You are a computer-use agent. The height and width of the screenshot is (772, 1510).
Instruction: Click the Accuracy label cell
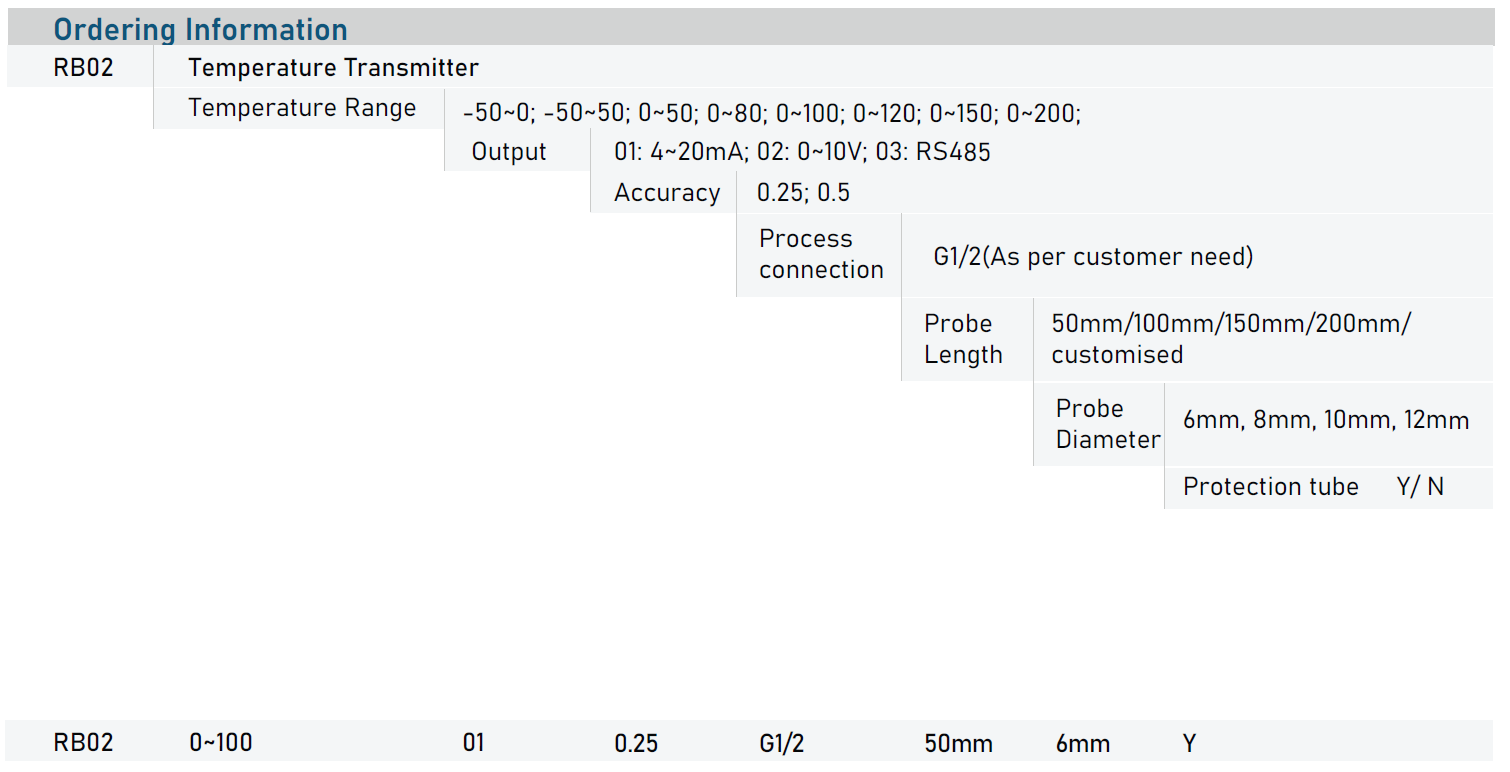tap(666, 193)
